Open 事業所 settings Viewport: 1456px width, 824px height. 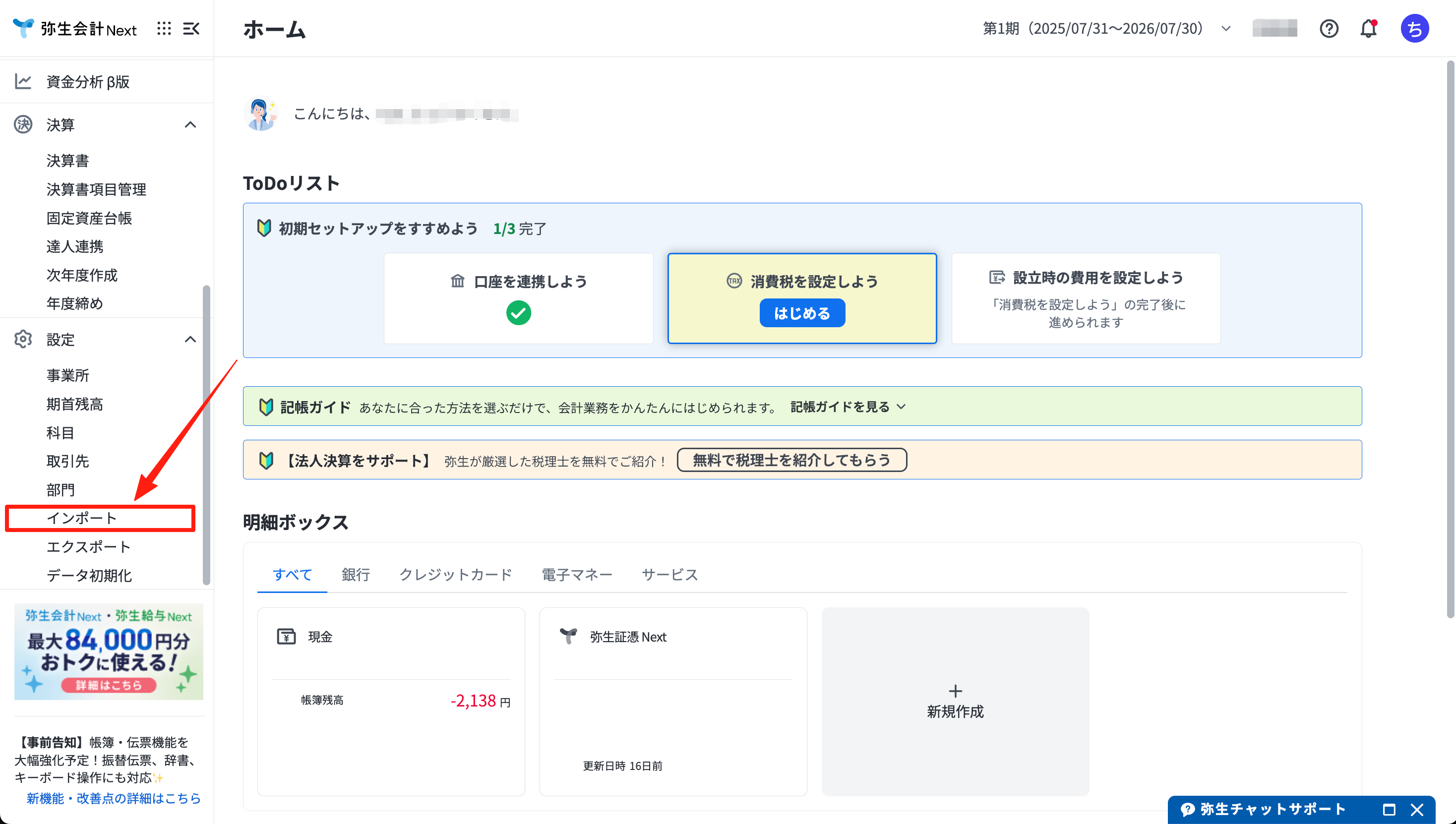[68, 376]
